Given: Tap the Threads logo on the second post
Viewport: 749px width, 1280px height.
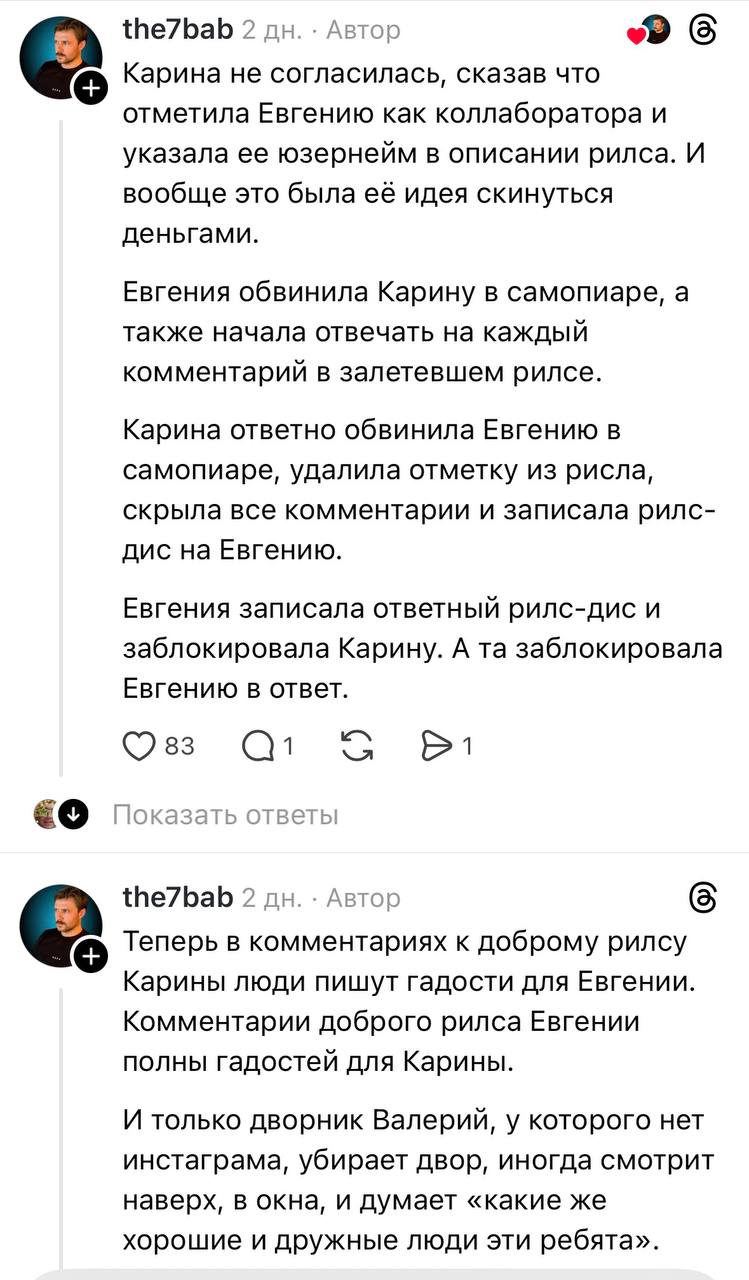Looking at the screenshot, I should point(704,898).
